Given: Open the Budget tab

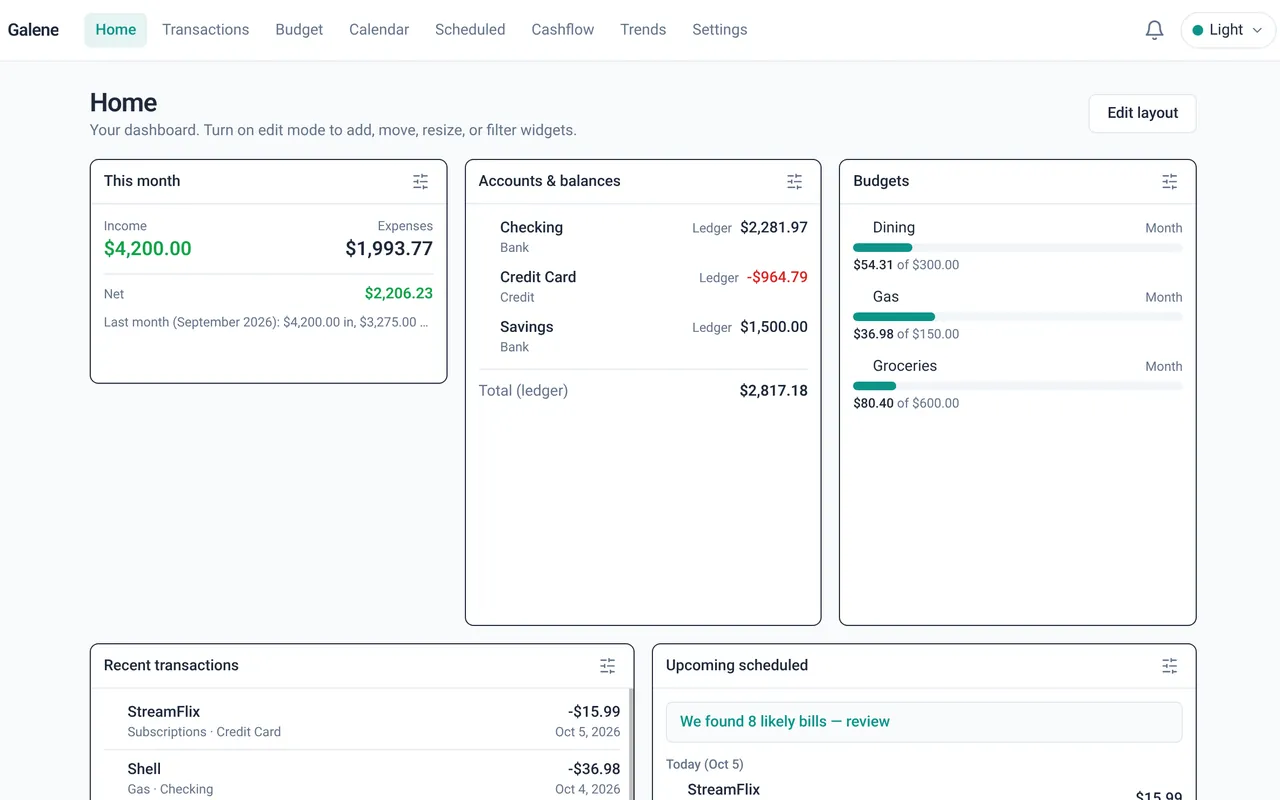Looking at the screenshot, I should tap(299, 30).
